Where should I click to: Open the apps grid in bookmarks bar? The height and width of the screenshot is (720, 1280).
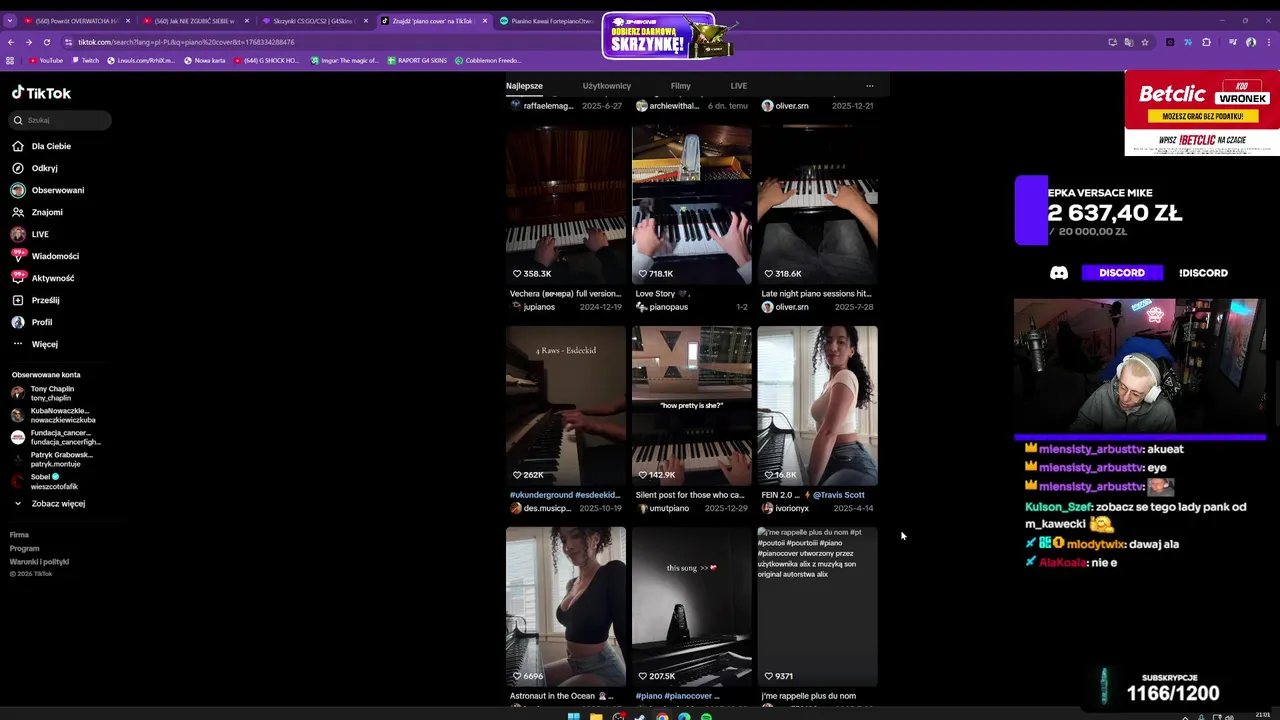pos(10,61)
